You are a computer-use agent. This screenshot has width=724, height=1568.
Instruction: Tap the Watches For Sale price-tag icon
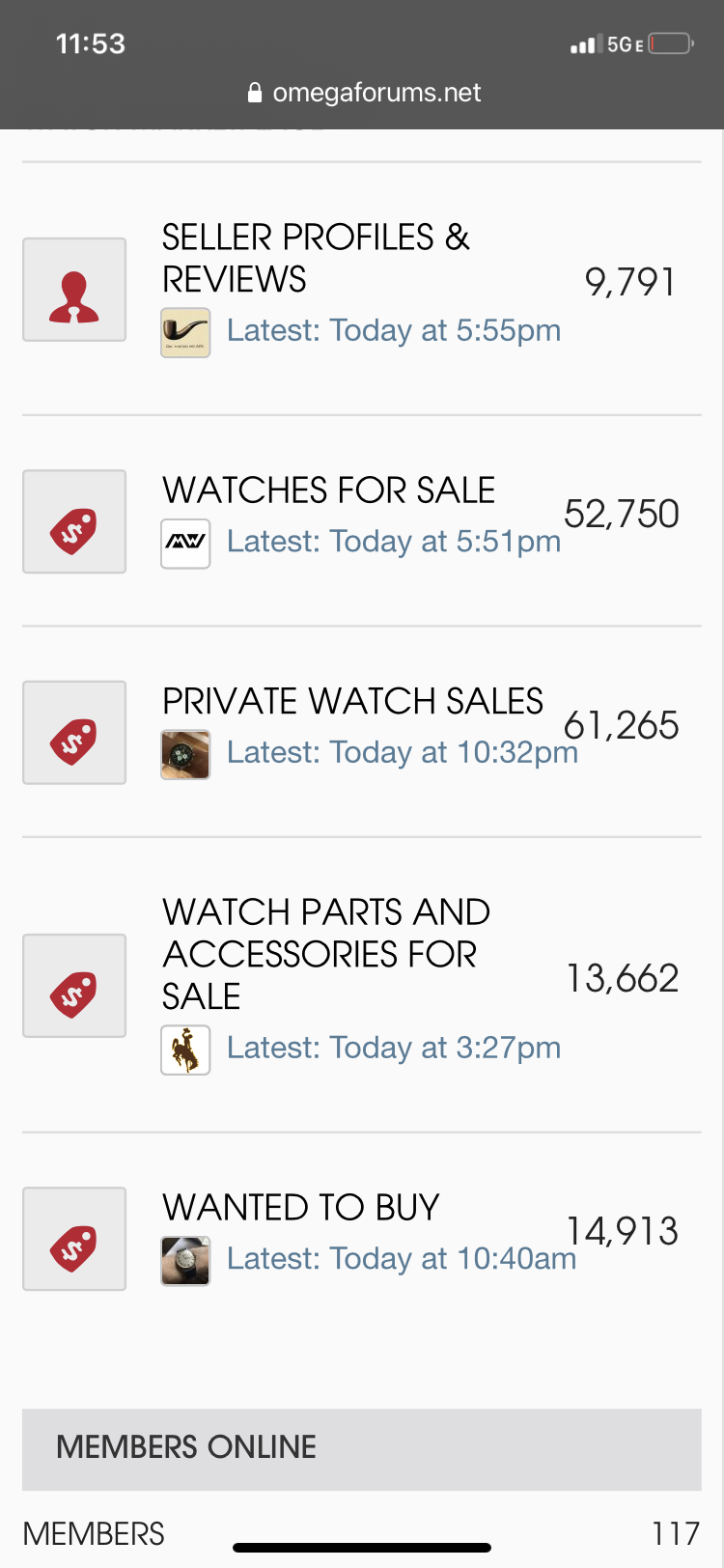coord(74,521)
